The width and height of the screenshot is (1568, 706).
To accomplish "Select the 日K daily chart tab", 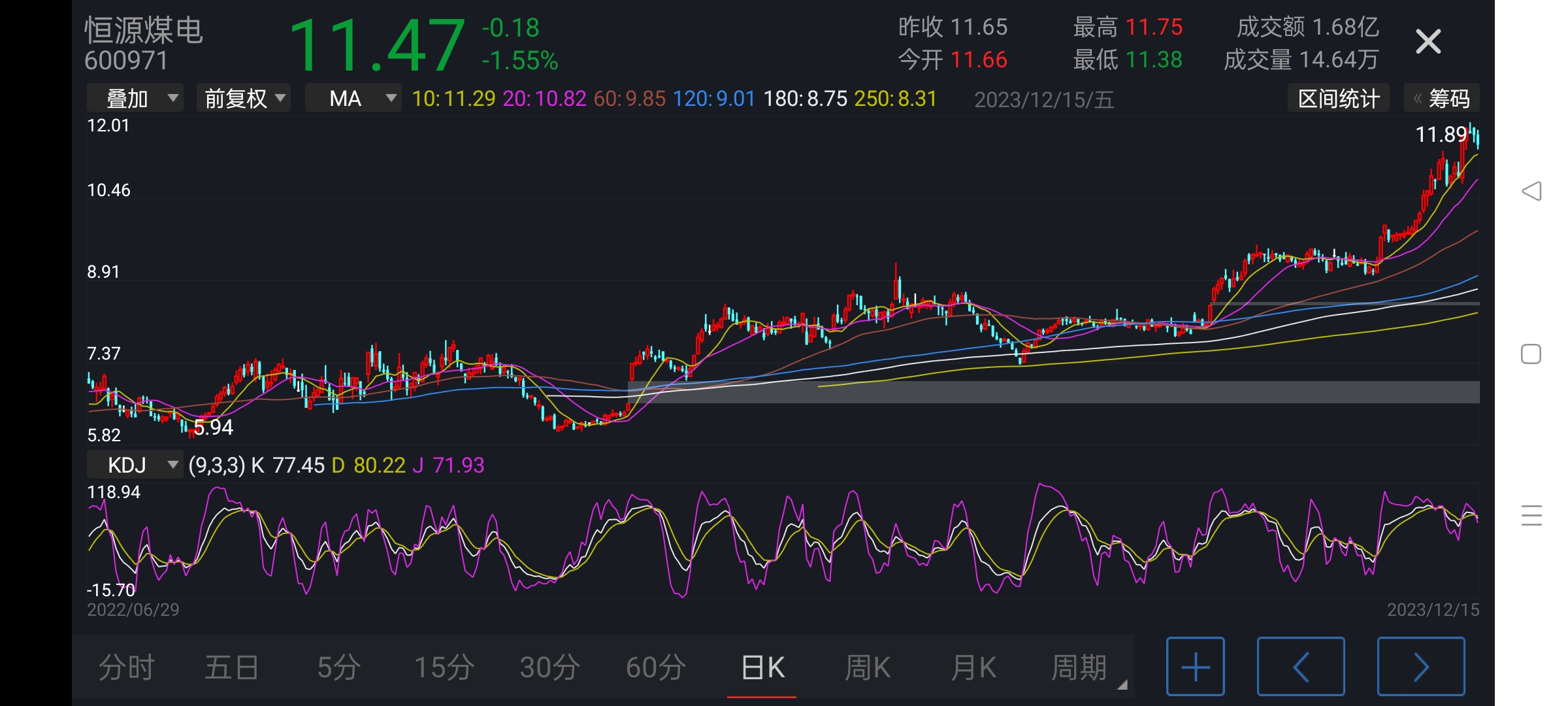I will (x=762, y=667).
